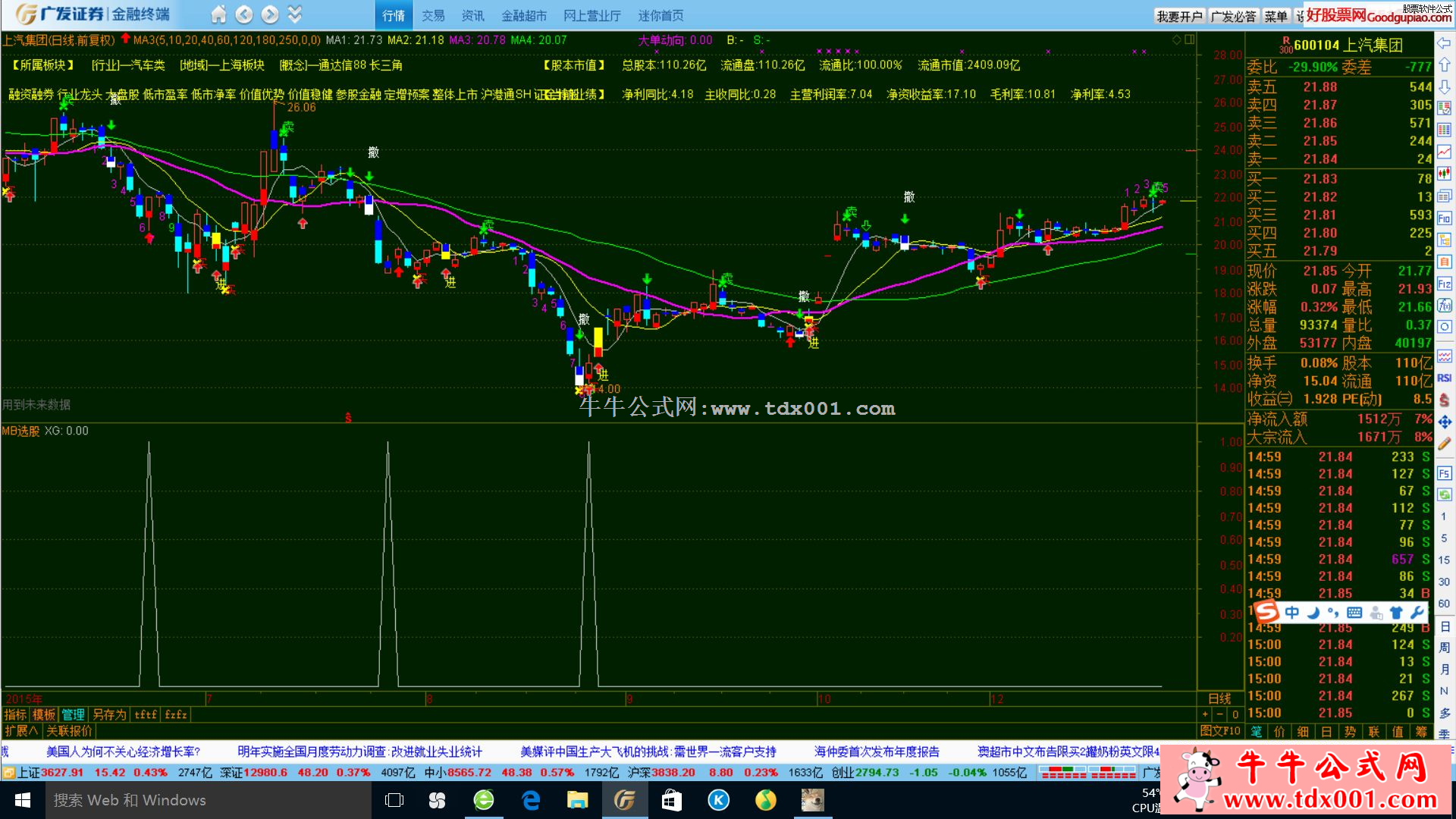Open the 菜单 menu button
The width and height of the screenshot is (1456, 819).
click(1276, 16)
